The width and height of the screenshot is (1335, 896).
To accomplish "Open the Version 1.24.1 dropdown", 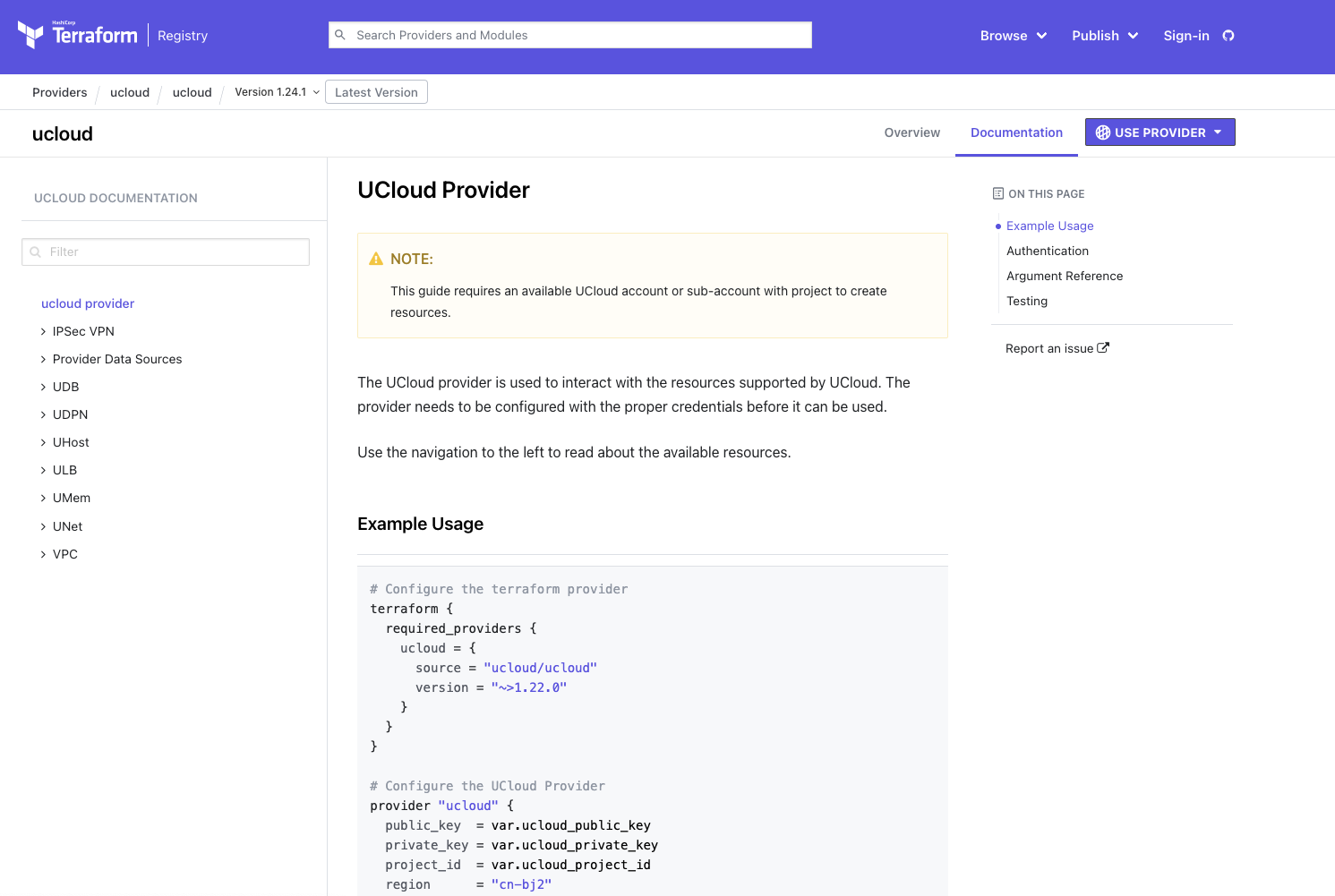I will click(x=277, y=92).
